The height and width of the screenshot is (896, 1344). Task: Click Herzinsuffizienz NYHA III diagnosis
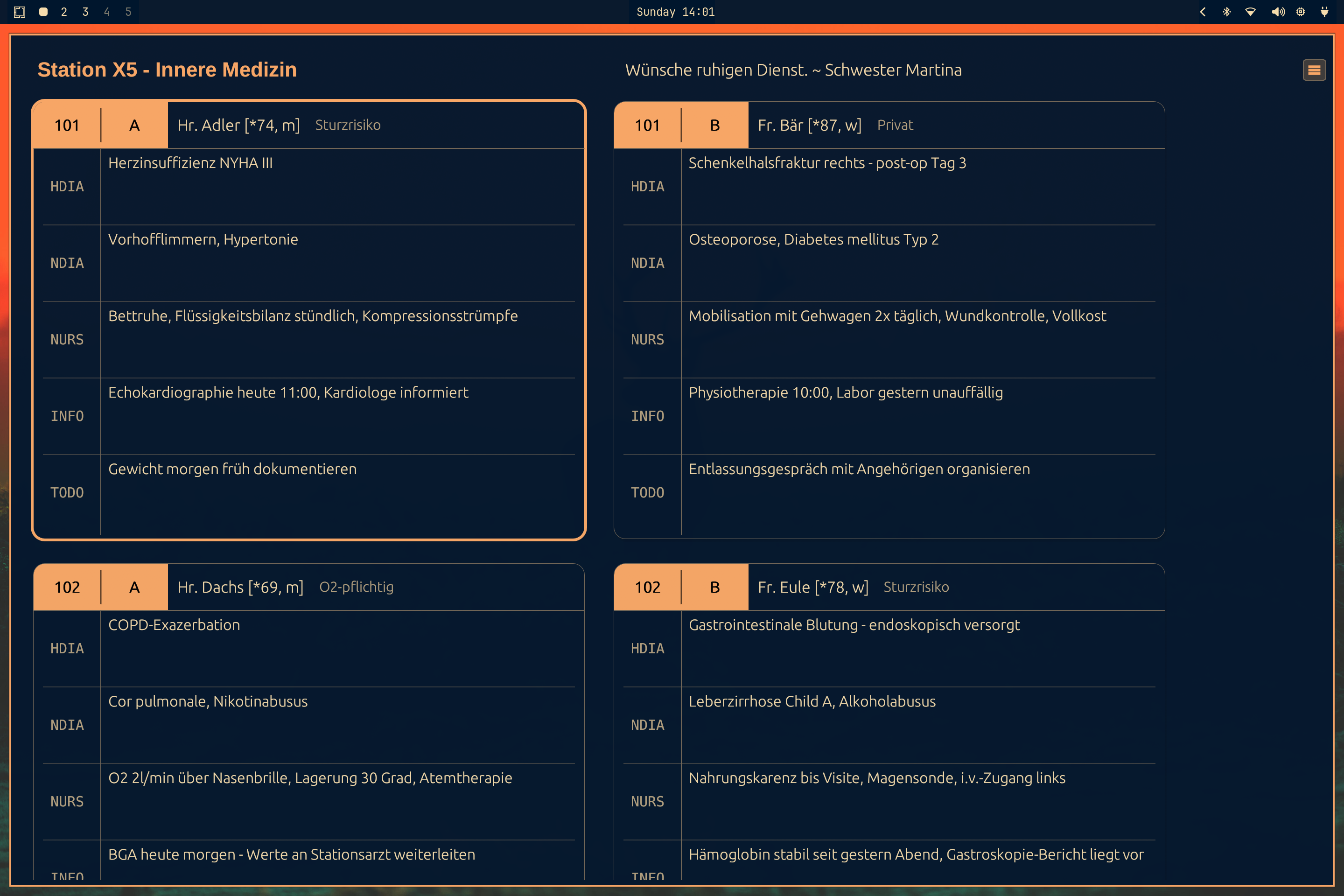coord(190,163)
